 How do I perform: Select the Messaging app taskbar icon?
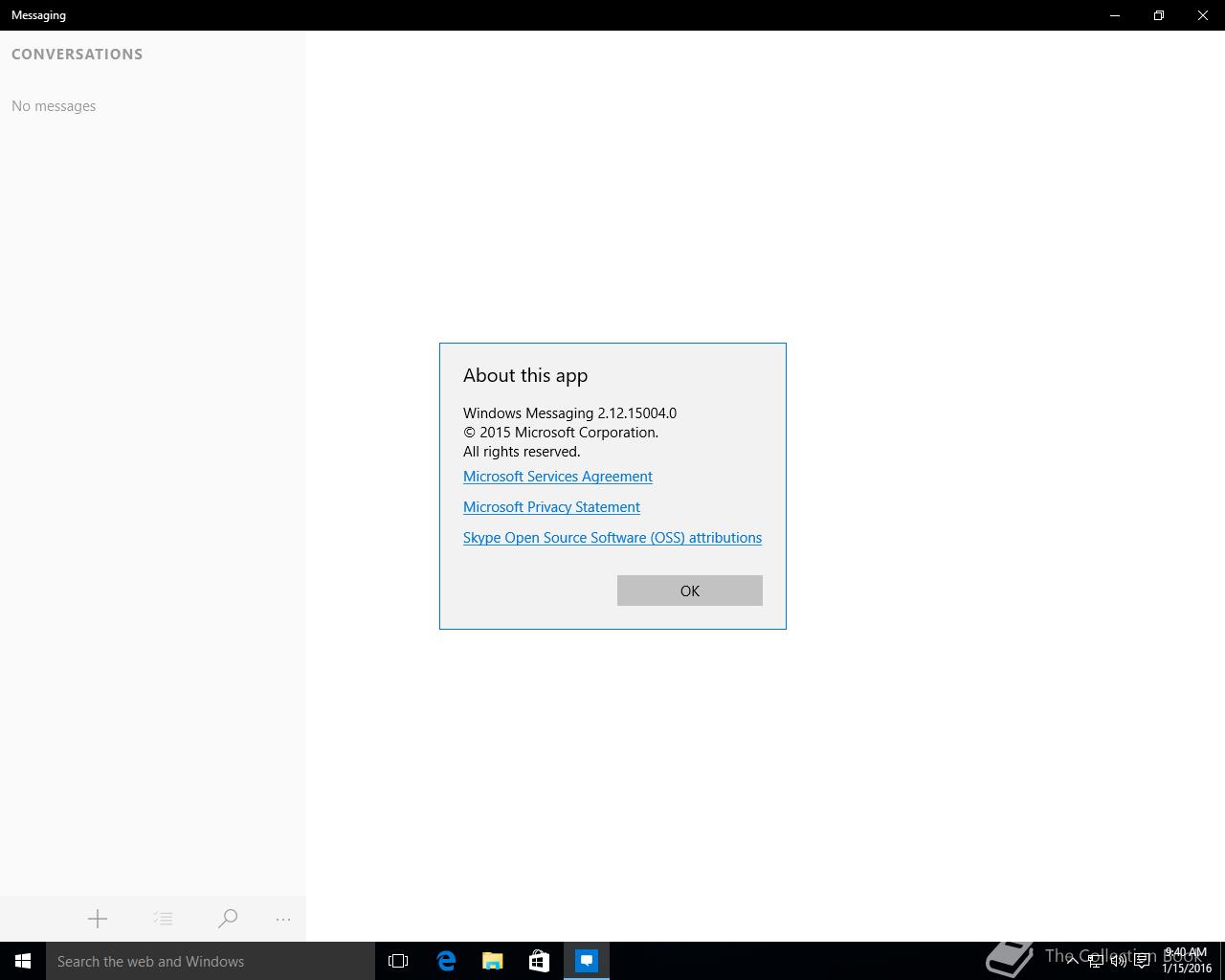coord(587,961)
